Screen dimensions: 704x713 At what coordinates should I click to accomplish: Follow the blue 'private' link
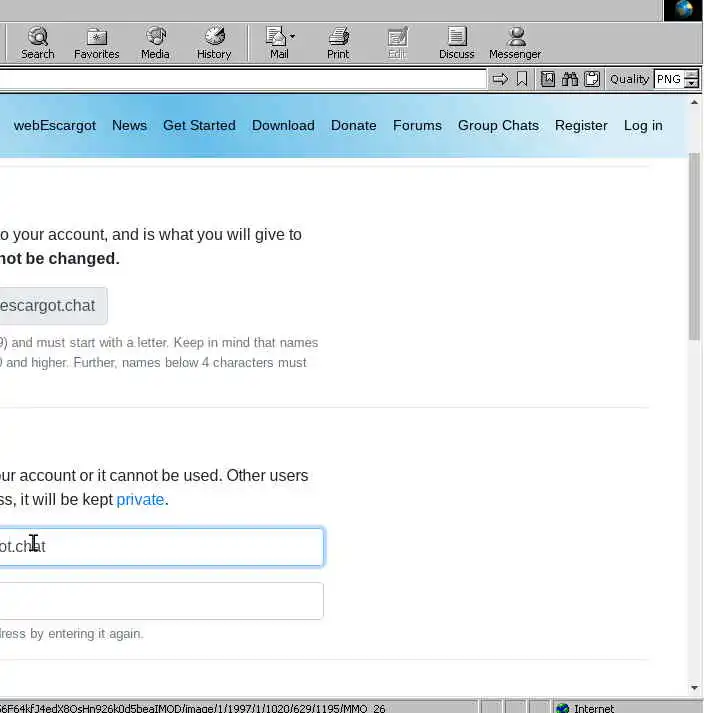tap(140, 500)
